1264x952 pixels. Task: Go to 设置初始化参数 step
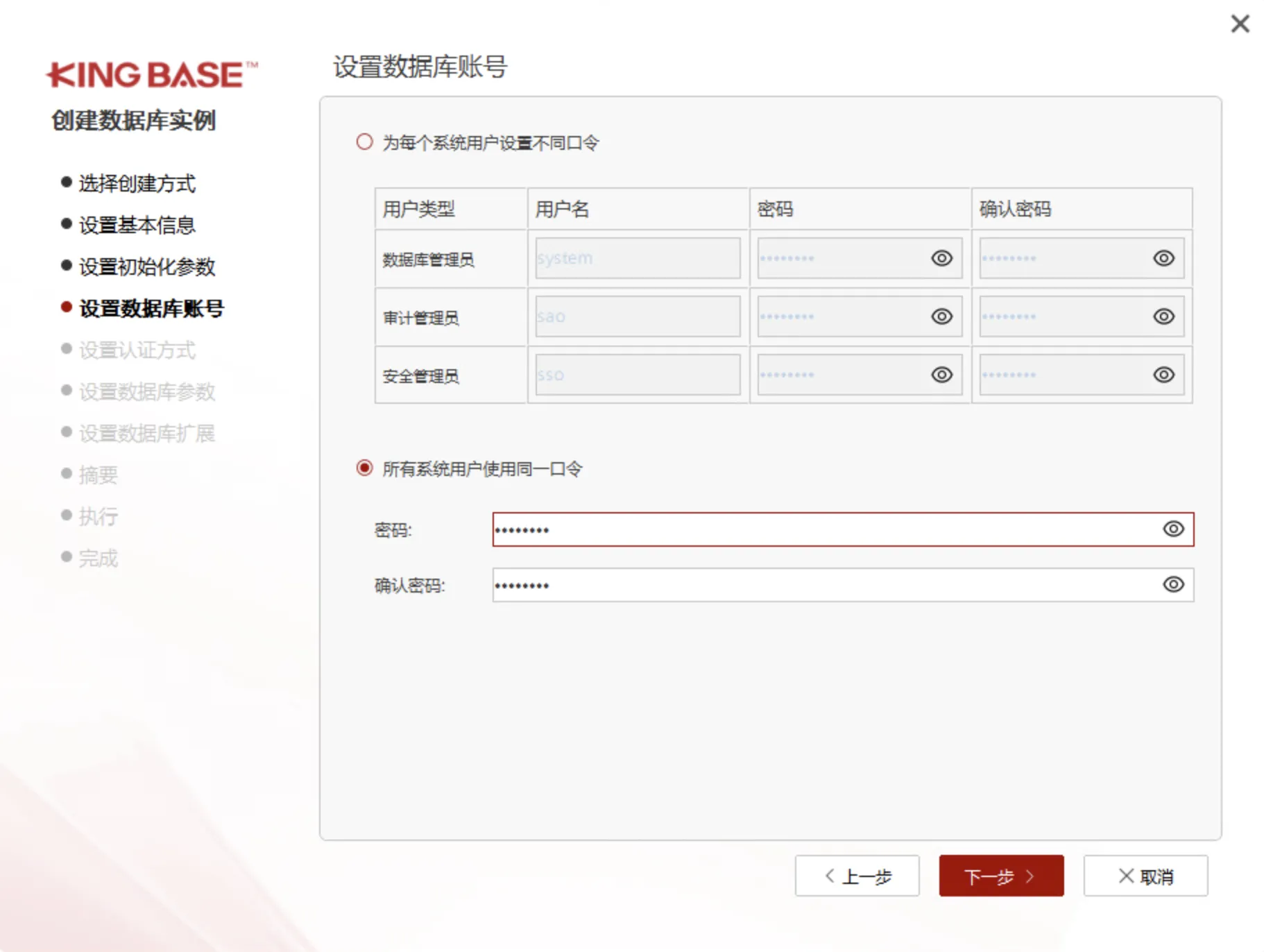coord(148,266)
